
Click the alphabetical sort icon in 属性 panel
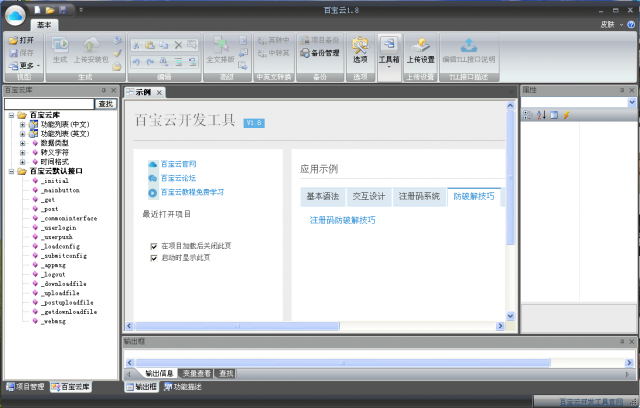point(541,115)
